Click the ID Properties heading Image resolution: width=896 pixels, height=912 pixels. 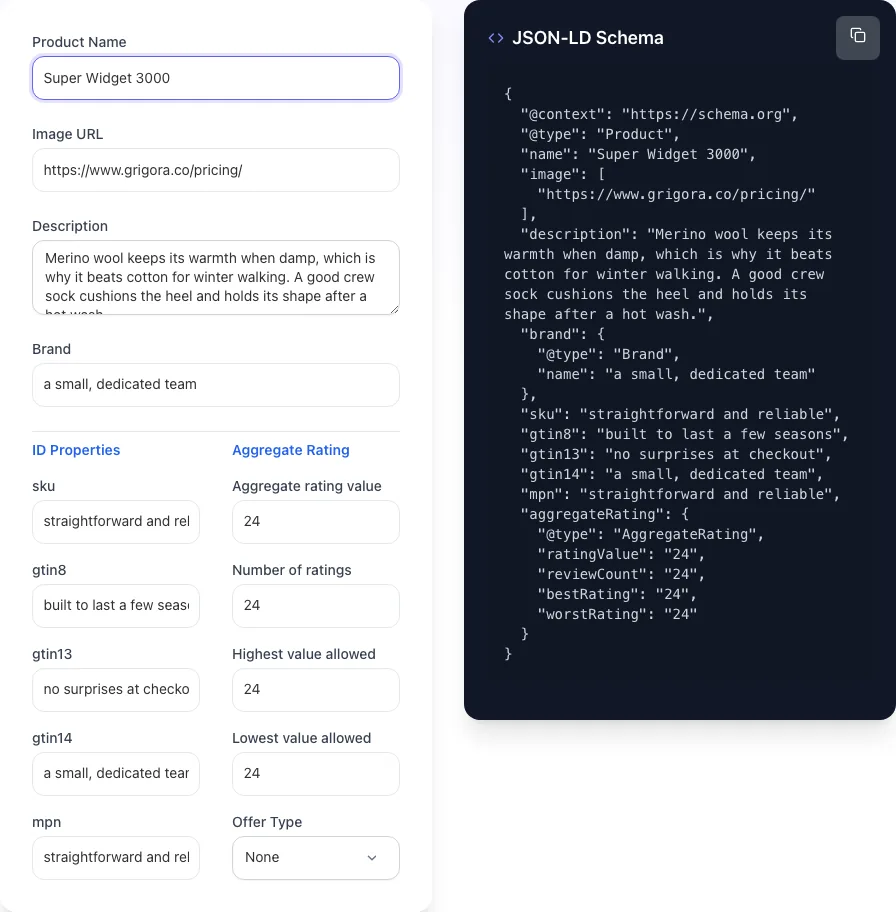pyautogui.click(x=76, y=450)
